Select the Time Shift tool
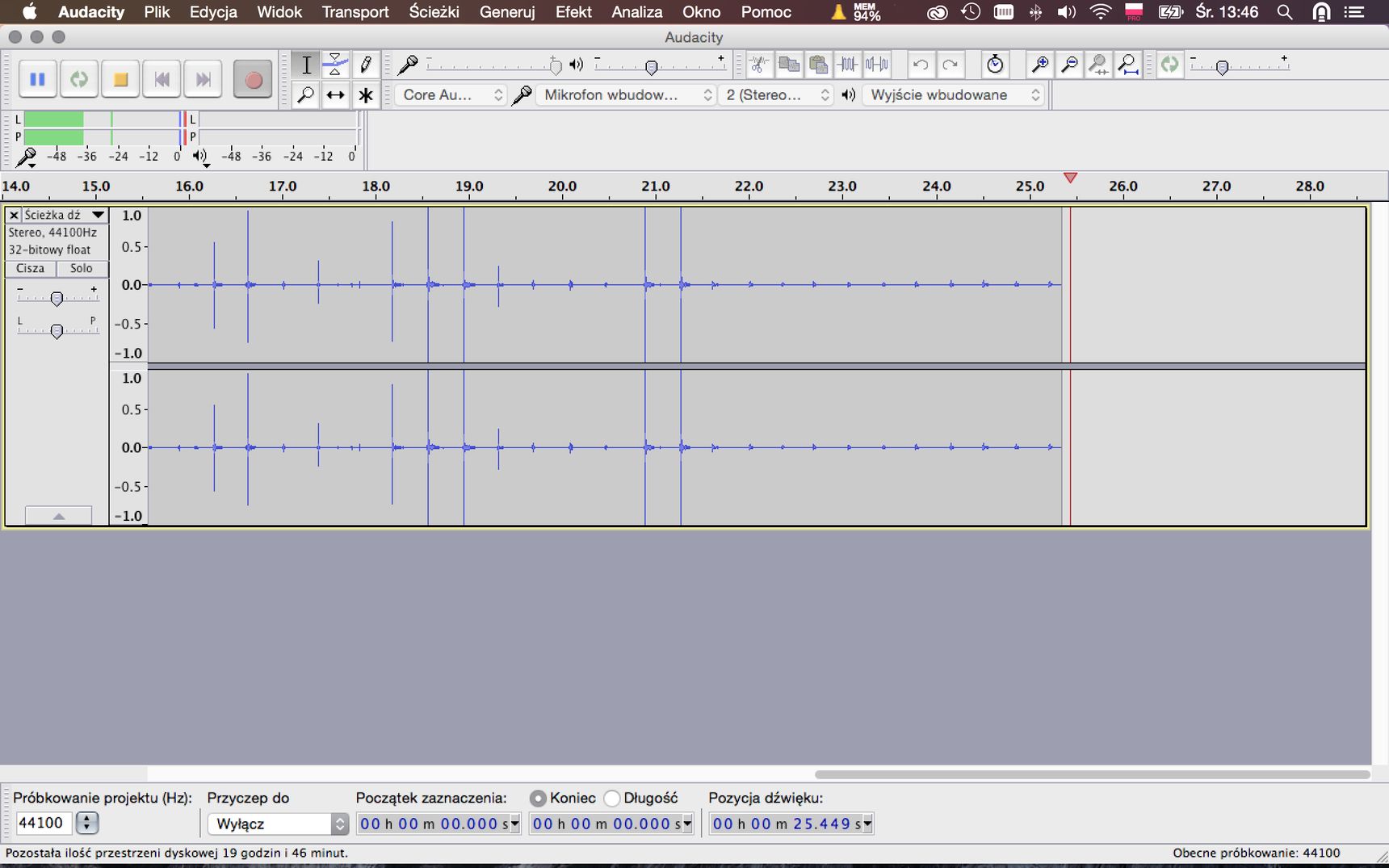Image resolution: width=1389 pixels, height=868 pixels. point(335,94)
